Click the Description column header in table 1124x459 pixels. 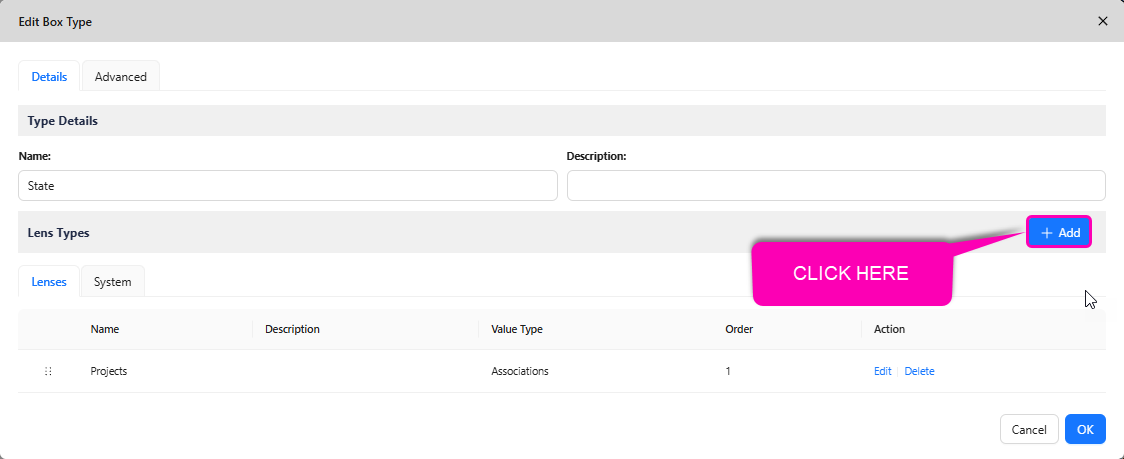(x=292, y=329)
